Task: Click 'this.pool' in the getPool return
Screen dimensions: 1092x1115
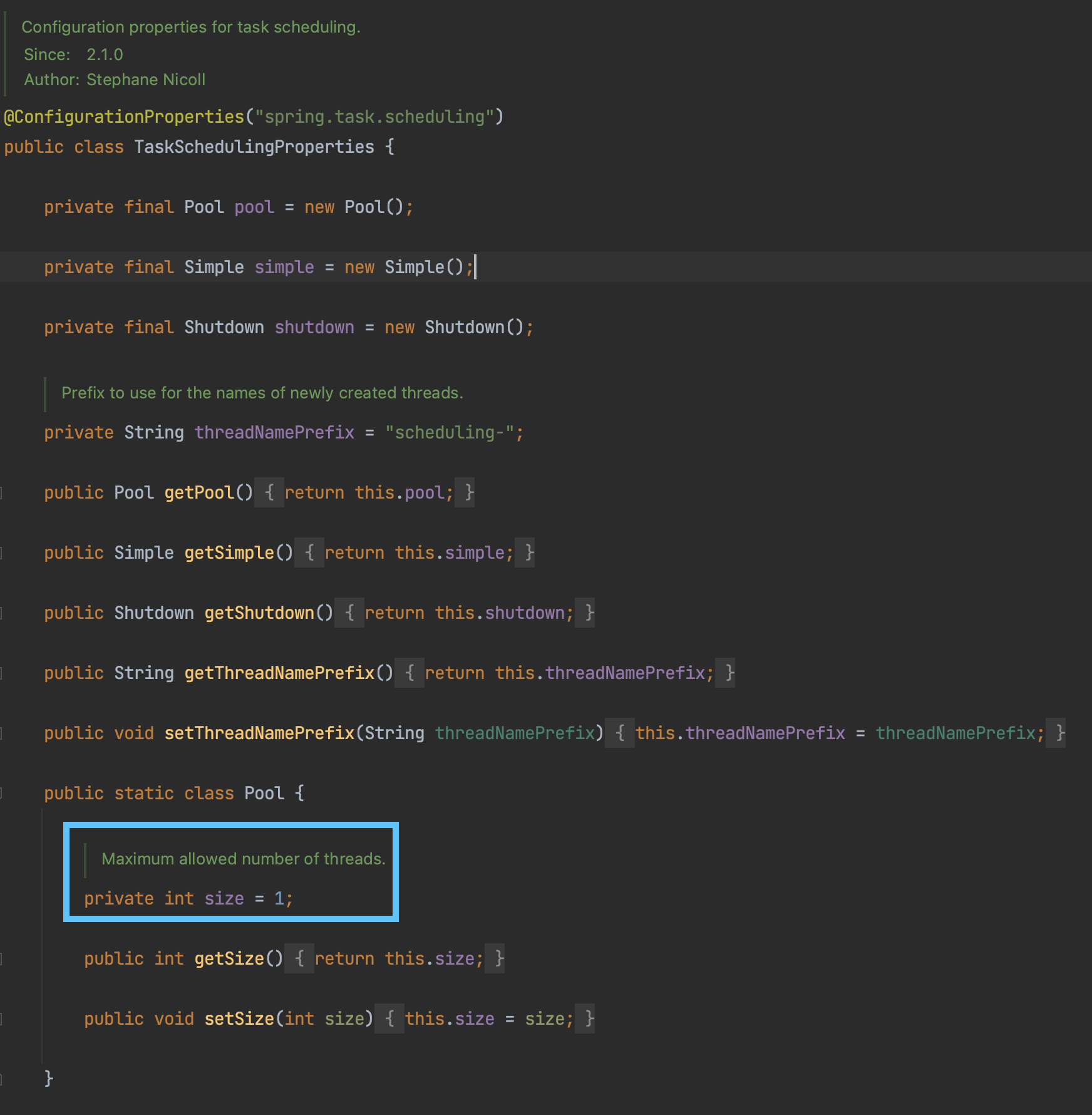Action: [399, 492]
